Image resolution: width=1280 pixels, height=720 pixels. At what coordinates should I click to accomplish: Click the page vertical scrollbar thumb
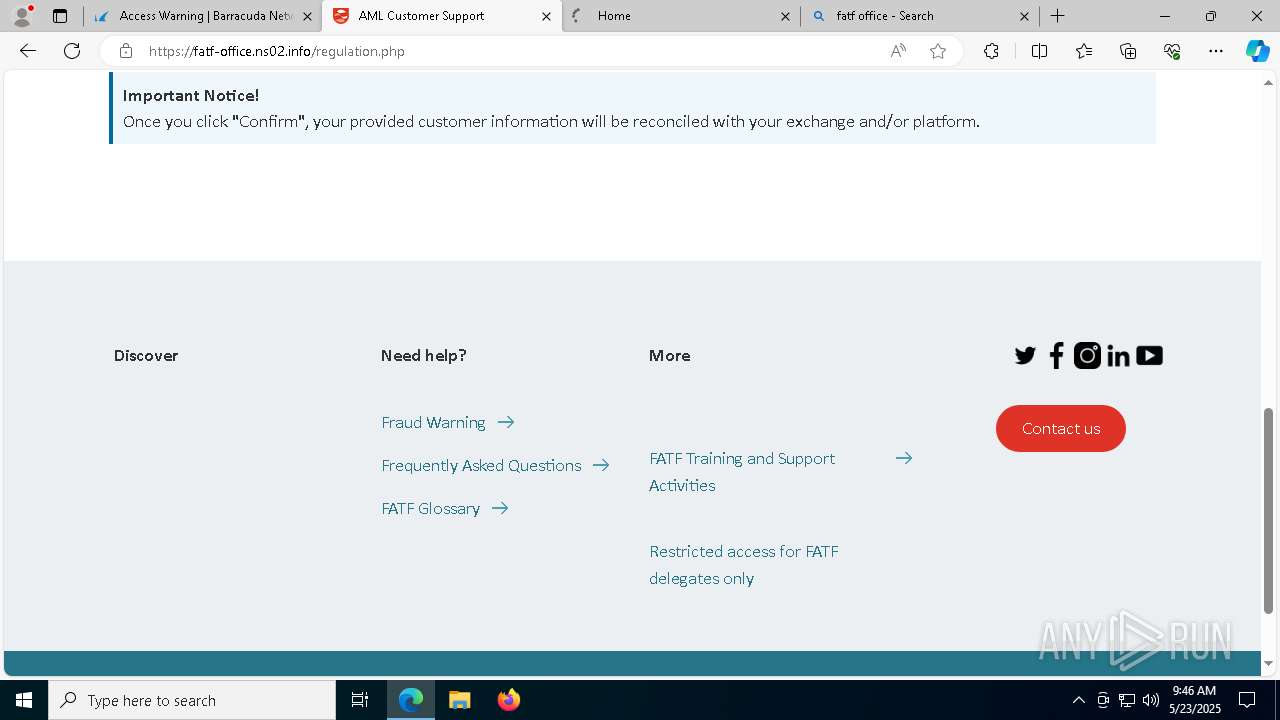coord(1268,510)
